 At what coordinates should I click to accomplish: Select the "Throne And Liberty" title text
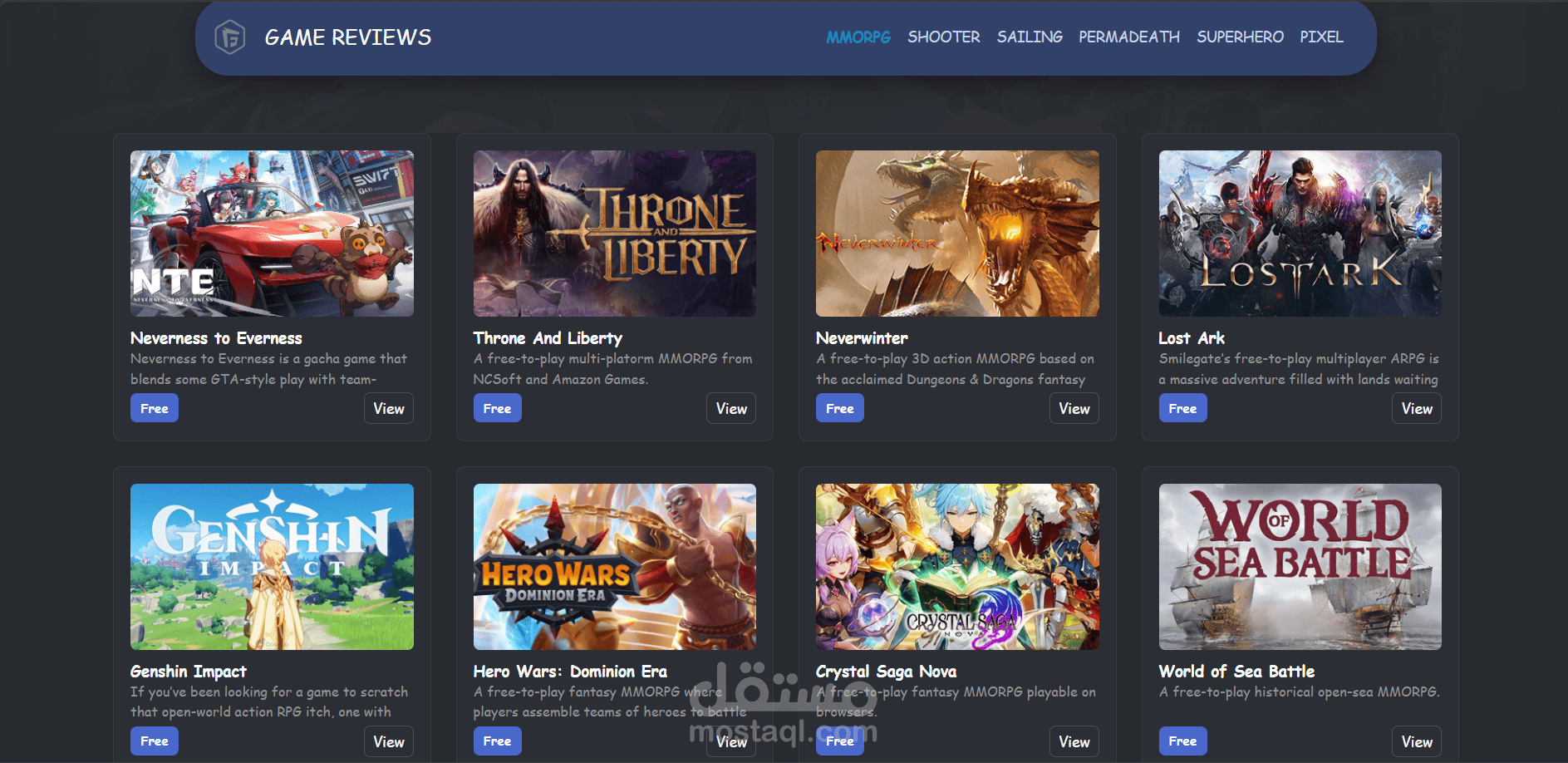pyautogui.click(x=548, y=338)
